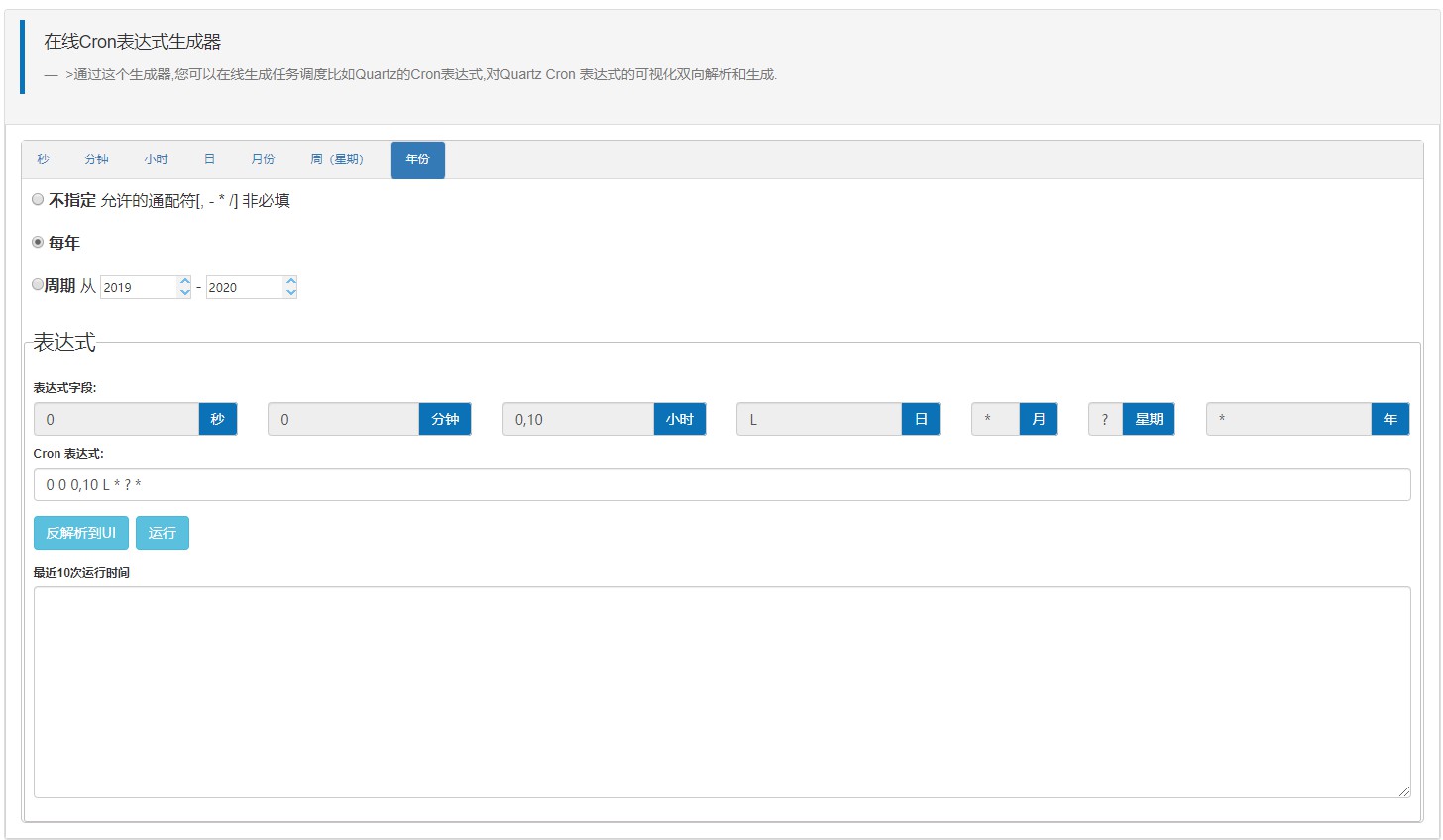
Task: Click the 在线Cron表达式生成器 page heading
Action: 133,42
